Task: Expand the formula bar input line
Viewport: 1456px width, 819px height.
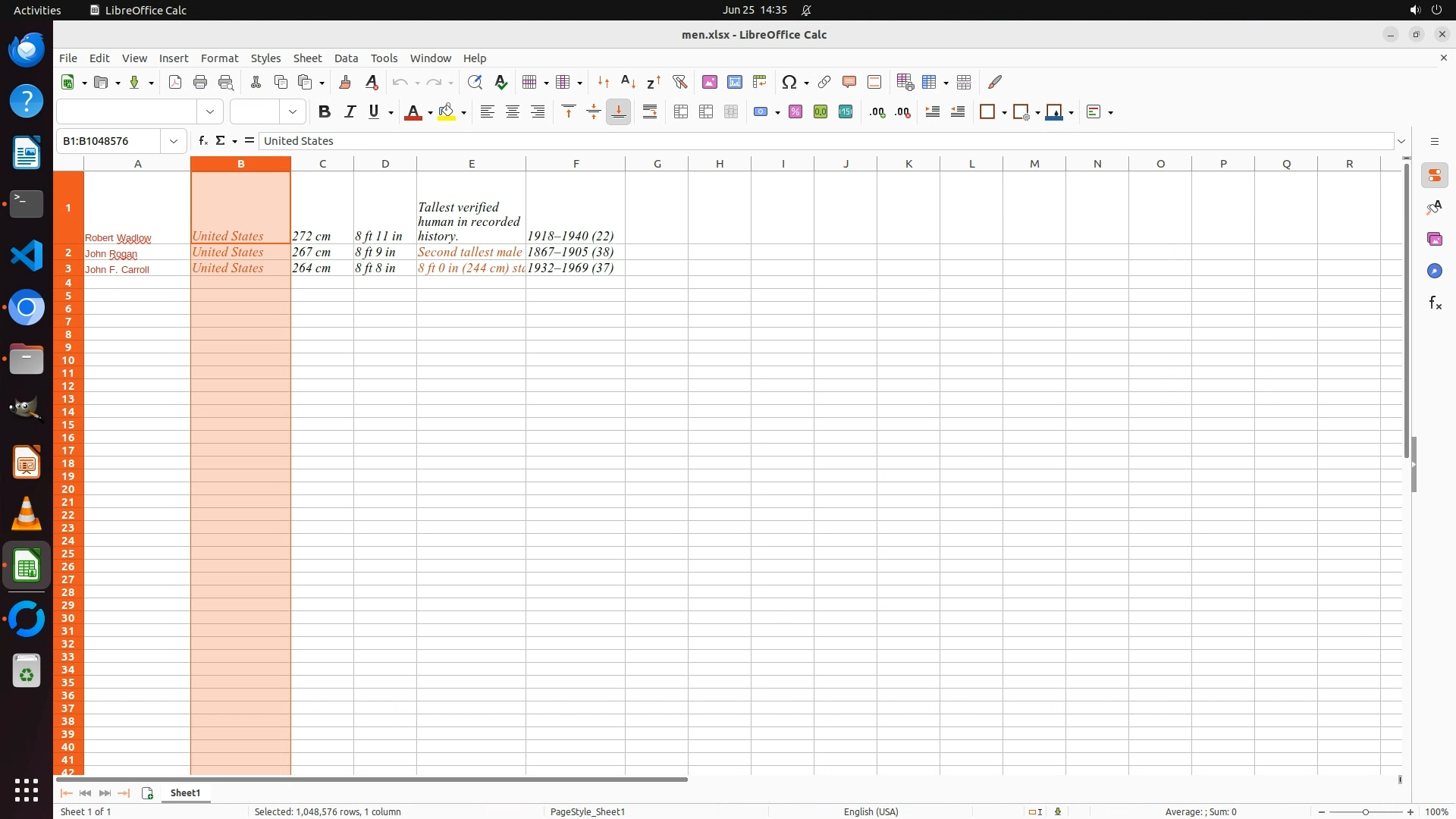Action: pyautogui.click(x=1401, y=141)
